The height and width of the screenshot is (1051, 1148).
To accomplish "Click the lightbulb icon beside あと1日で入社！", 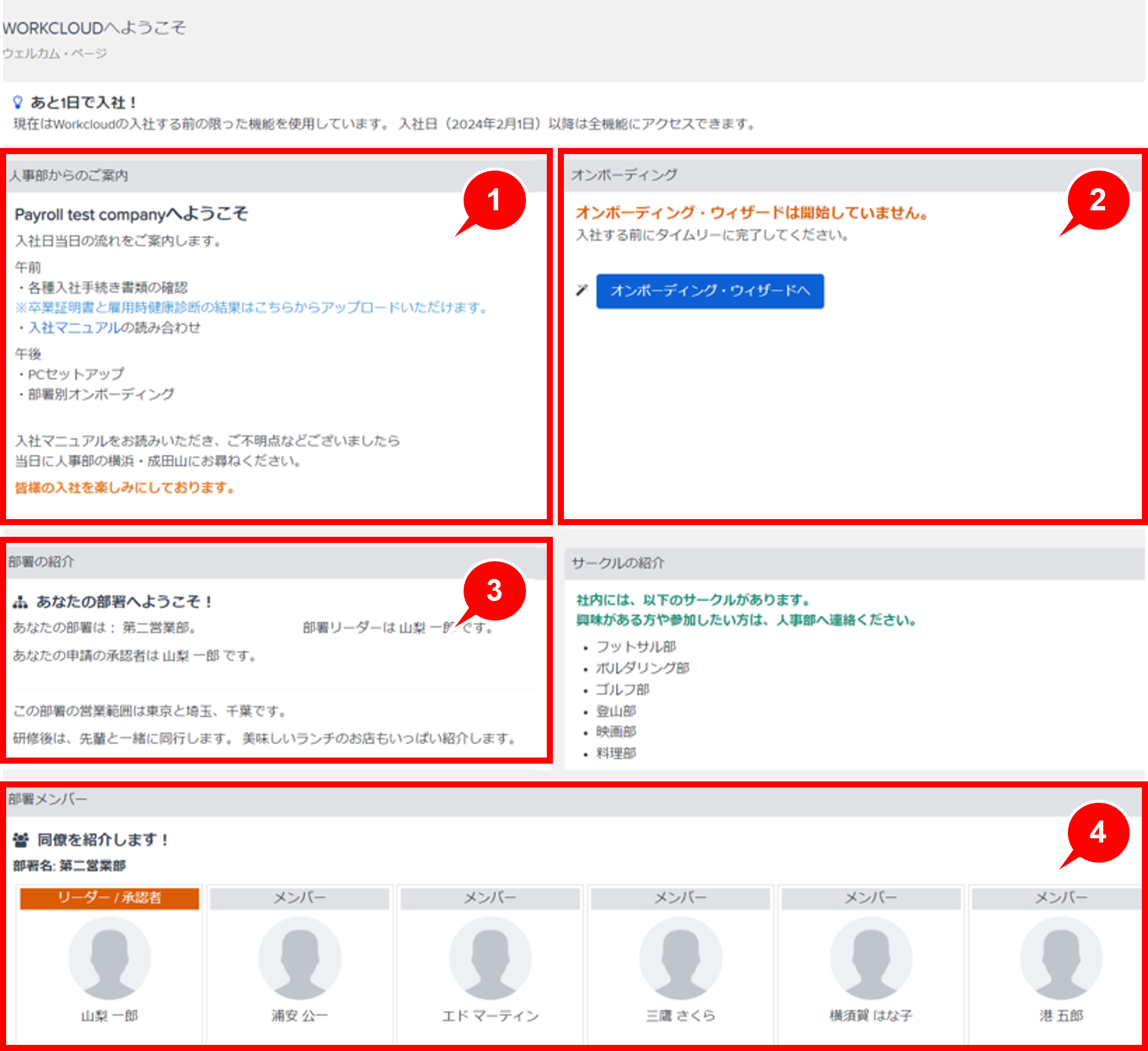I will coord(18,102).
